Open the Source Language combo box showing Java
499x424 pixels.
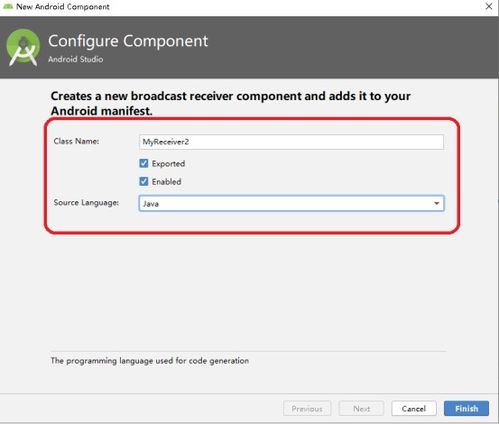[291, 203]
